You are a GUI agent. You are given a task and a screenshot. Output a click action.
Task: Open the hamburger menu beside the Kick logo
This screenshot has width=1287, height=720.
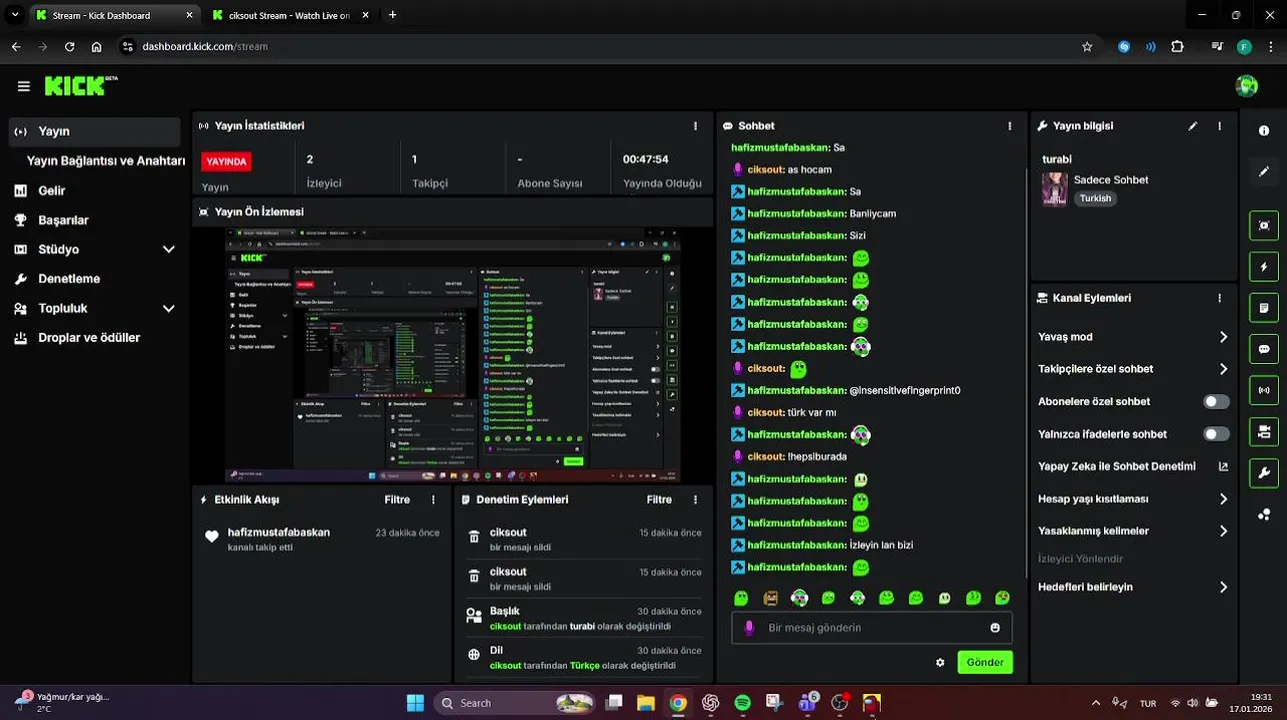pos(23,86)
